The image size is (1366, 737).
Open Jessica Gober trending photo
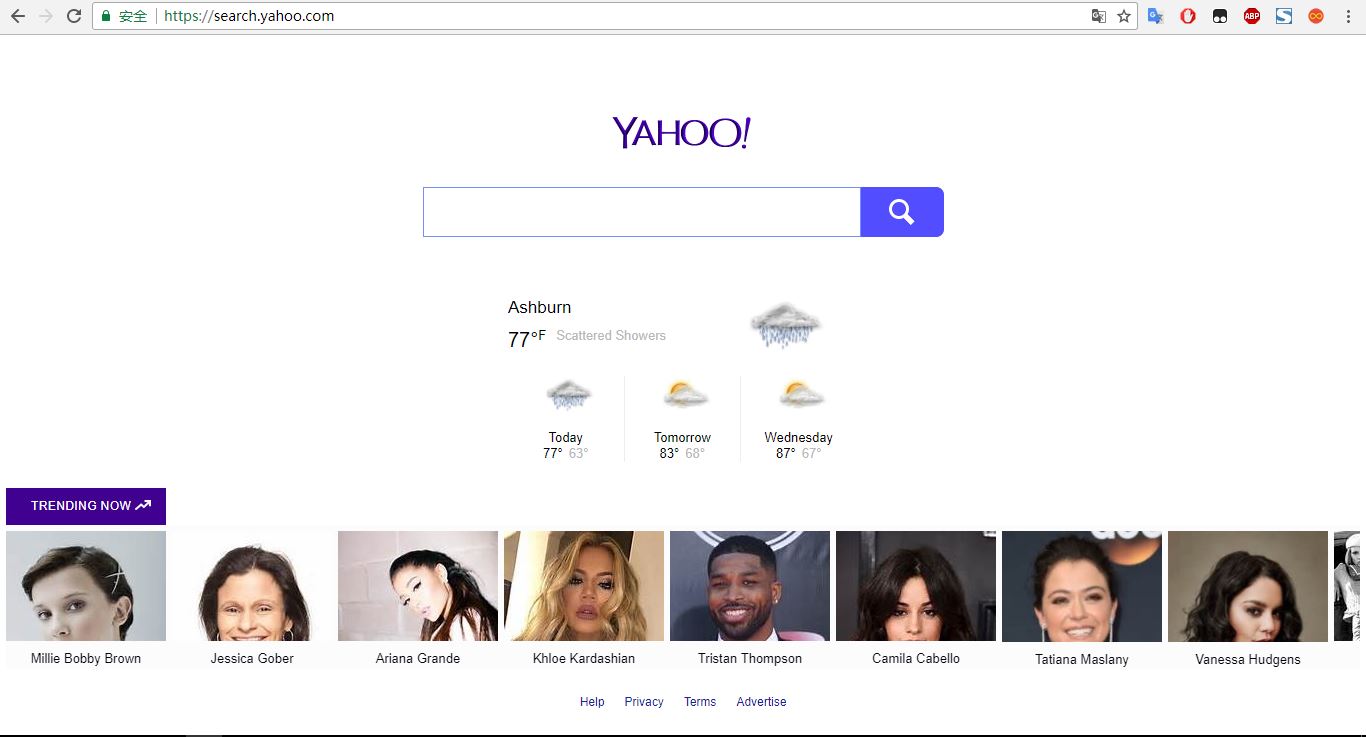252,586
